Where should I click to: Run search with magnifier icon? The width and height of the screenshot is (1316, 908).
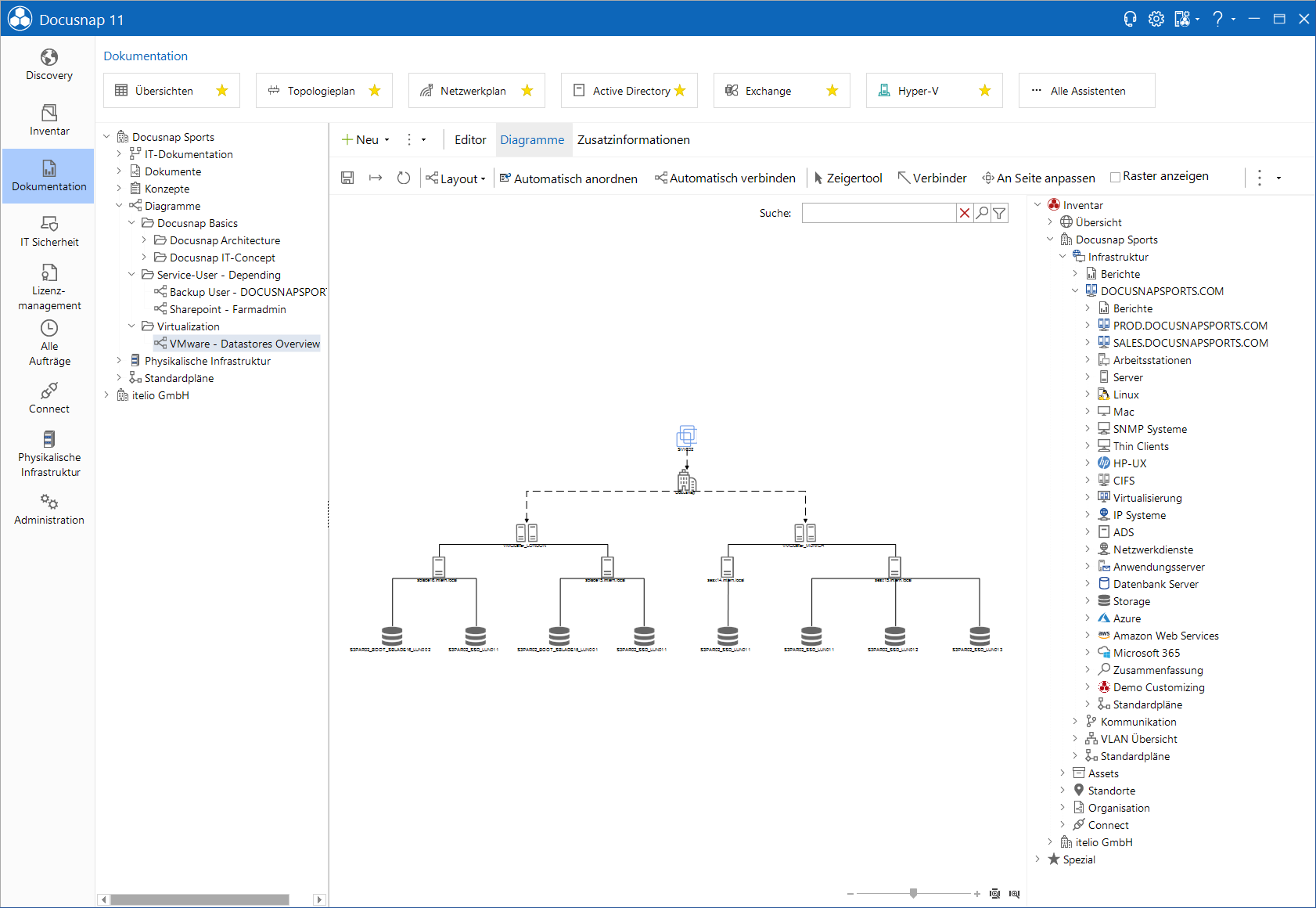pyautogui.click(x=982, y=213)
